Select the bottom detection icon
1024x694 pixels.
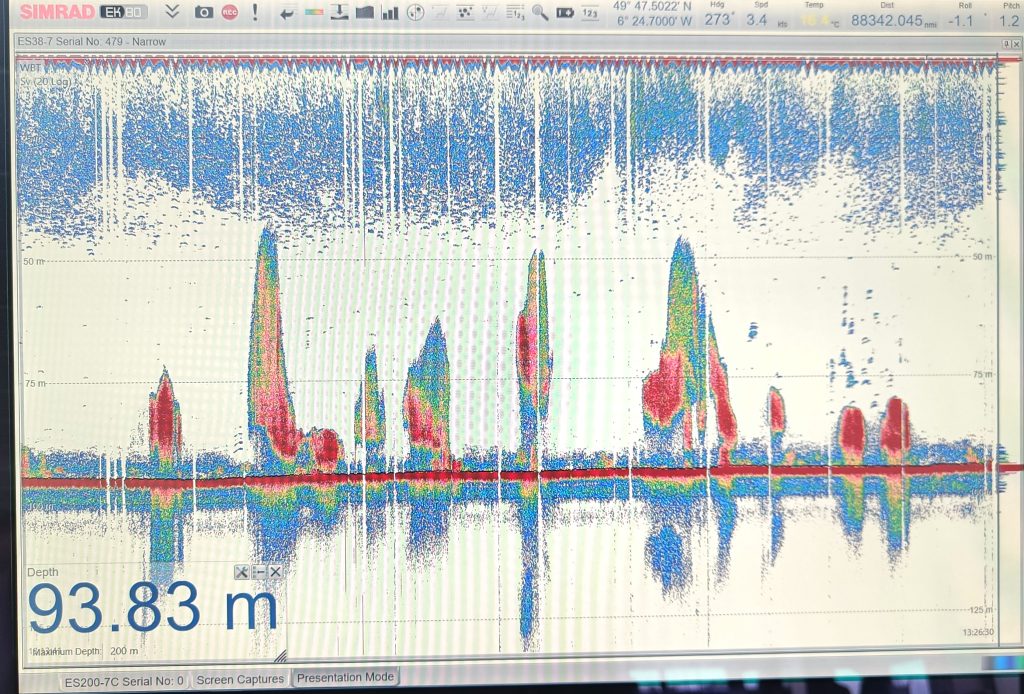point(339,13)
